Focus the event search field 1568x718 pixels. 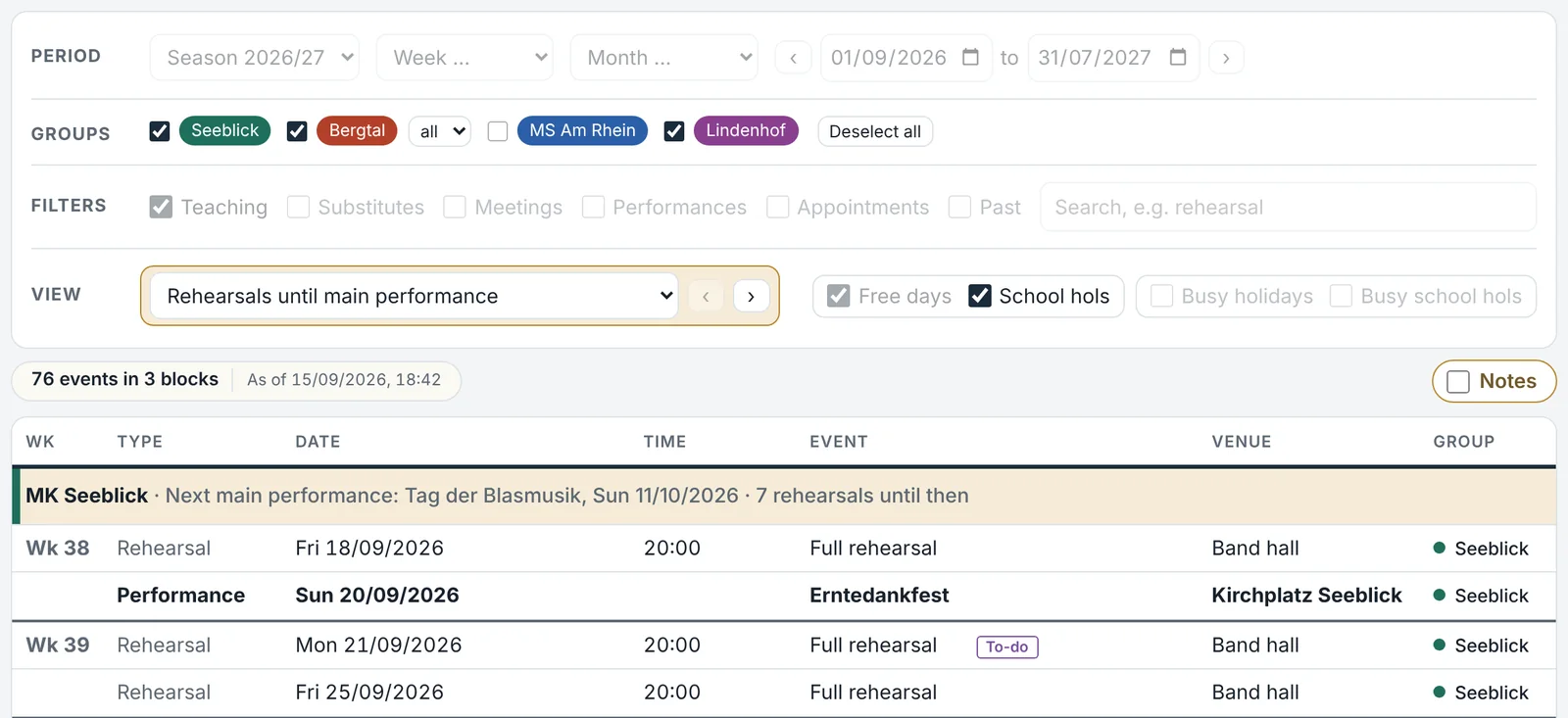(1288, 207)
